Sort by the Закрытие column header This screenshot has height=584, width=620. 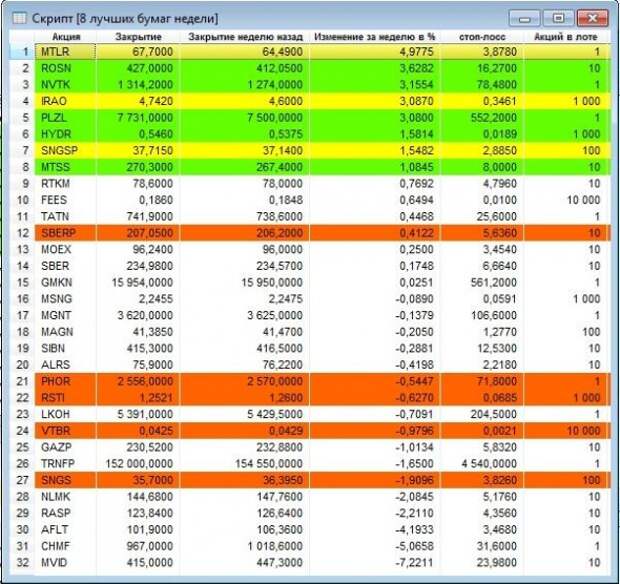tap(138, 37)
